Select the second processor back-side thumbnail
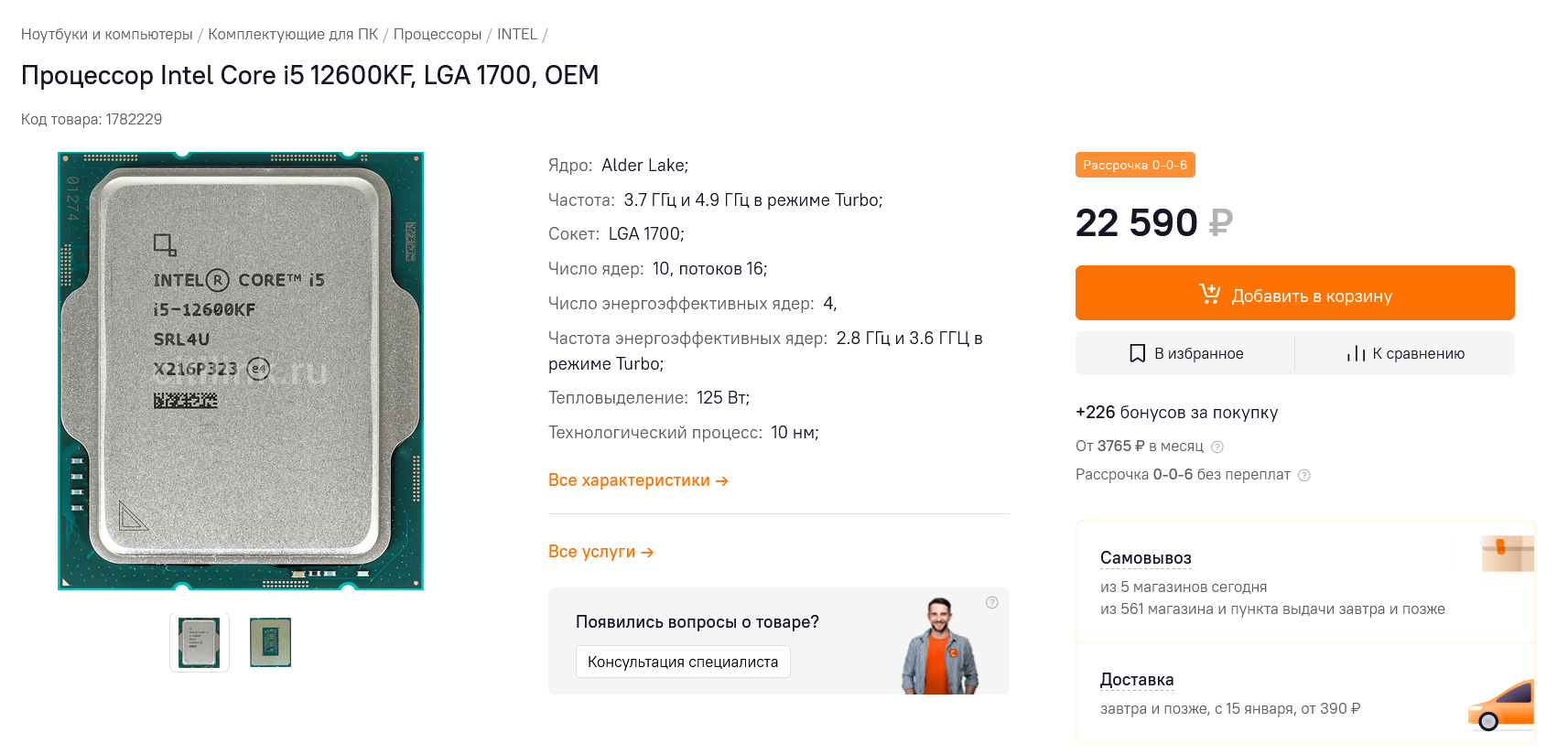The image size is (1568, 754). [x=270, y=642]
